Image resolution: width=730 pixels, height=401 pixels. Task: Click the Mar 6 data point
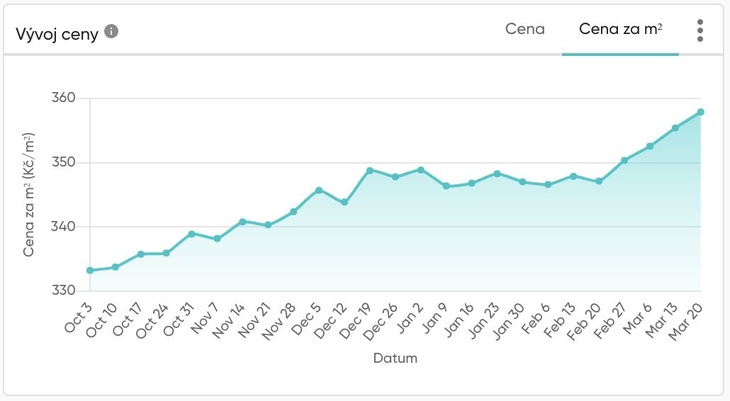(650, 146)
